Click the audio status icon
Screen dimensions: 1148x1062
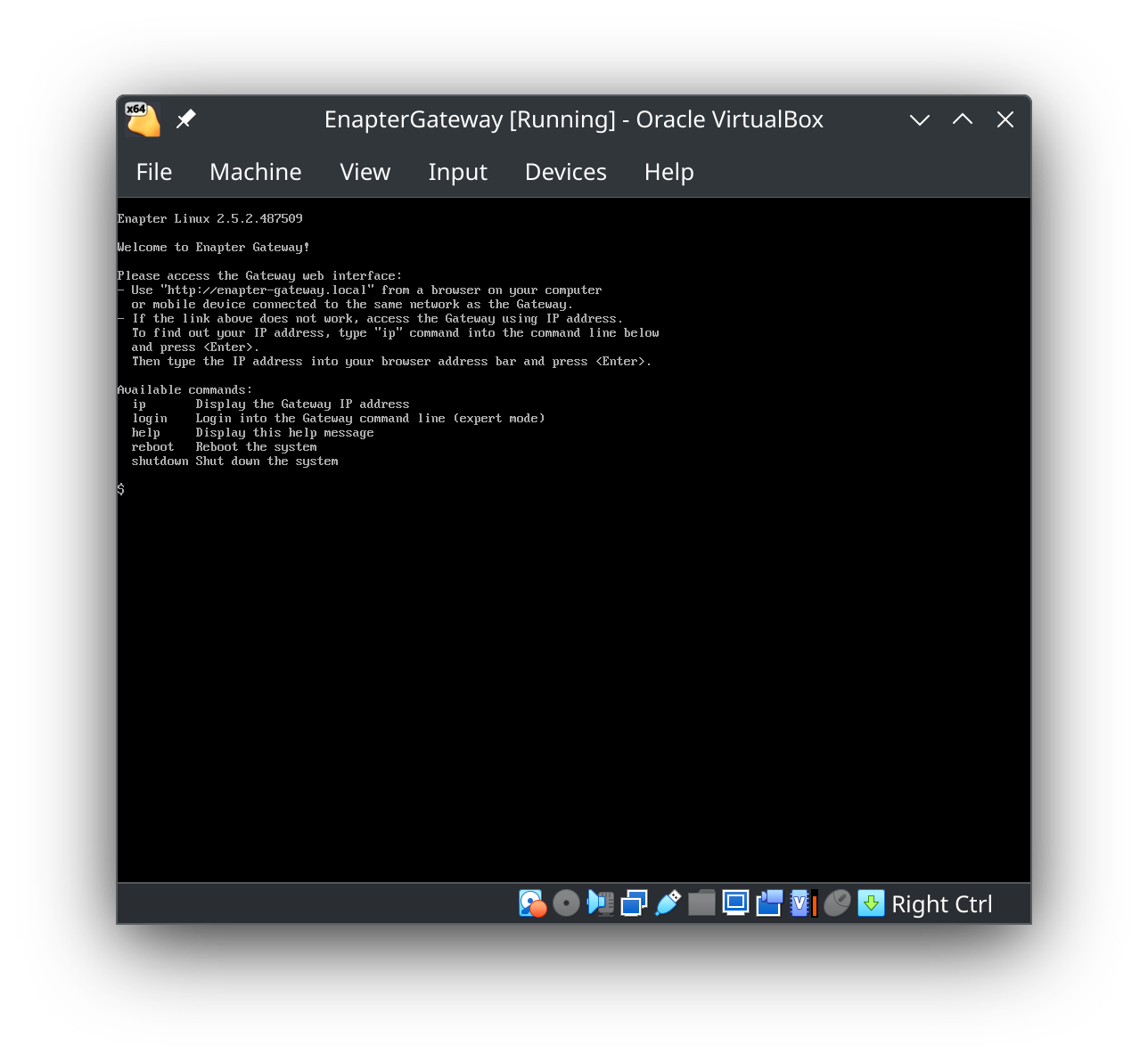coord(600,903)
